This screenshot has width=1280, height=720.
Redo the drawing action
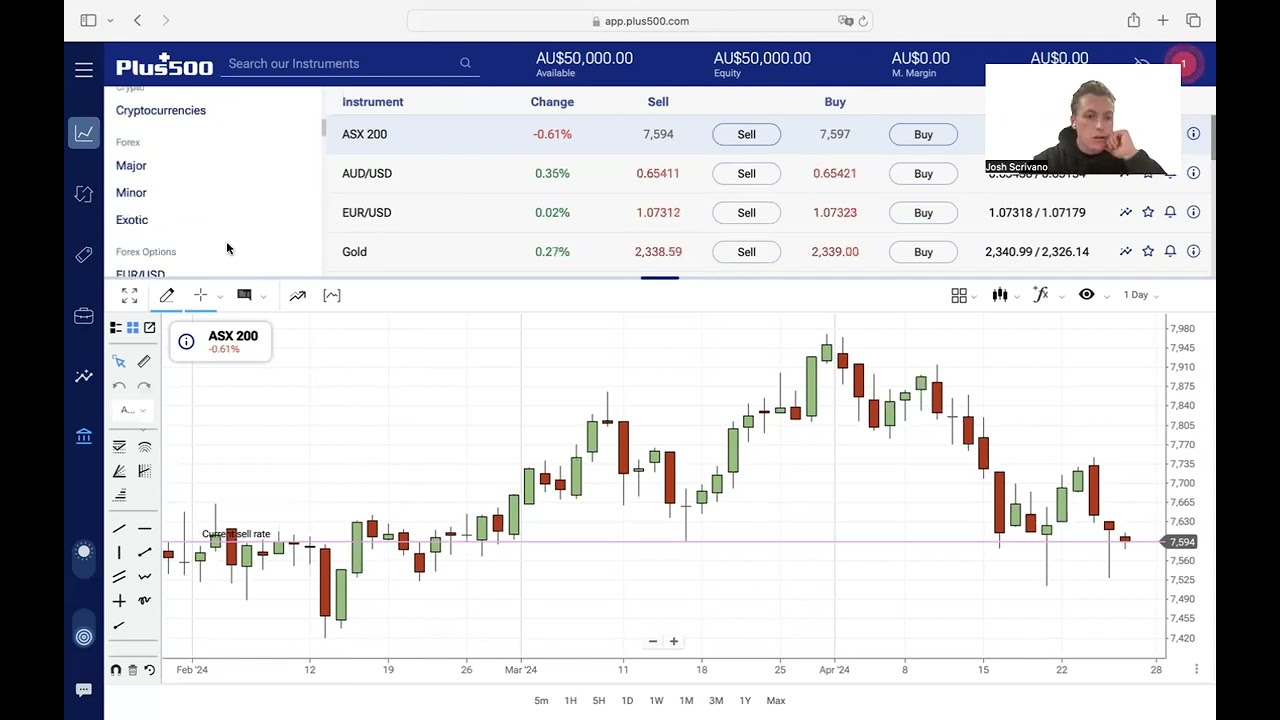point(144,386)
